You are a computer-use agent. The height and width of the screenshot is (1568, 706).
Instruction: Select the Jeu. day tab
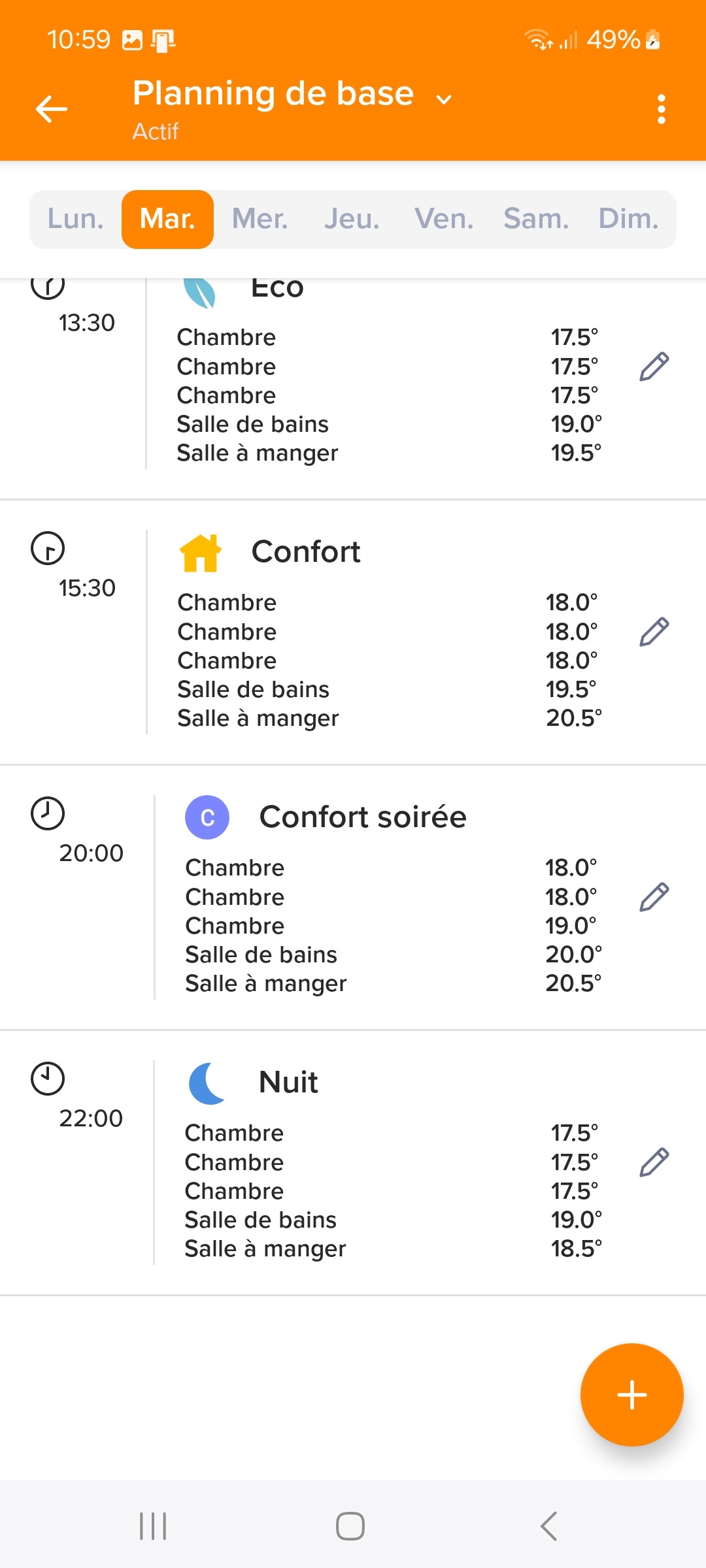pyautogui.click(x=352, y=219)
